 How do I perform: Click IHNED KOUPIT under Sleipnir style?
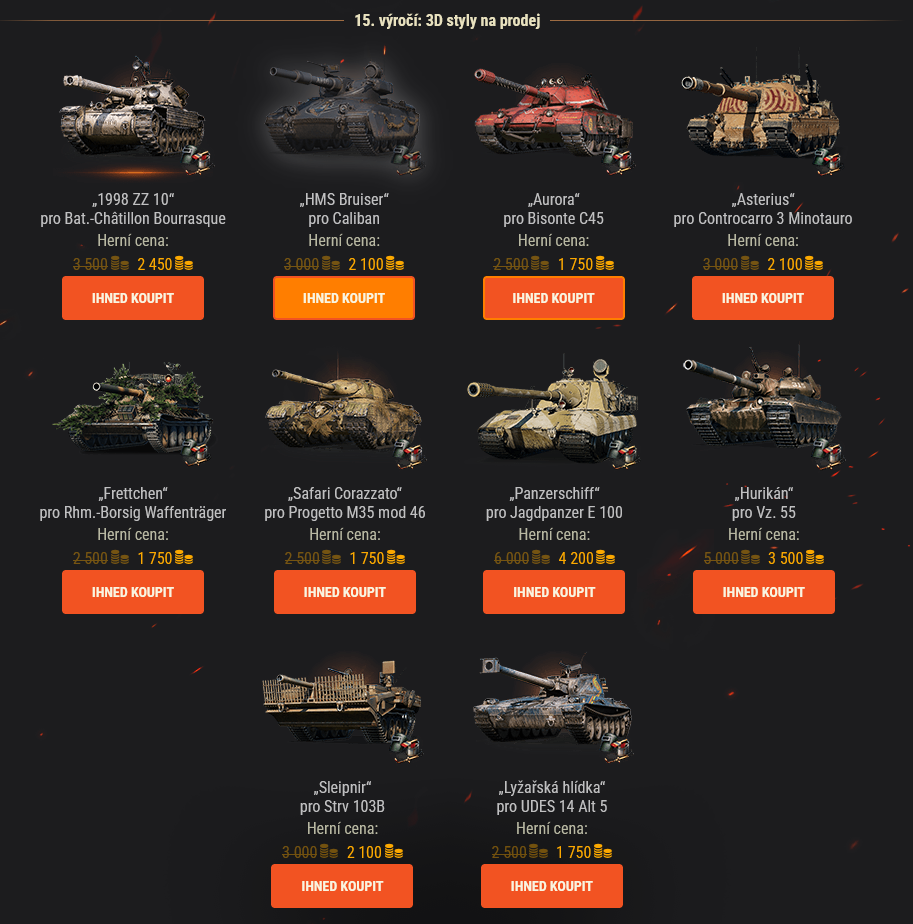click(342, 886)
